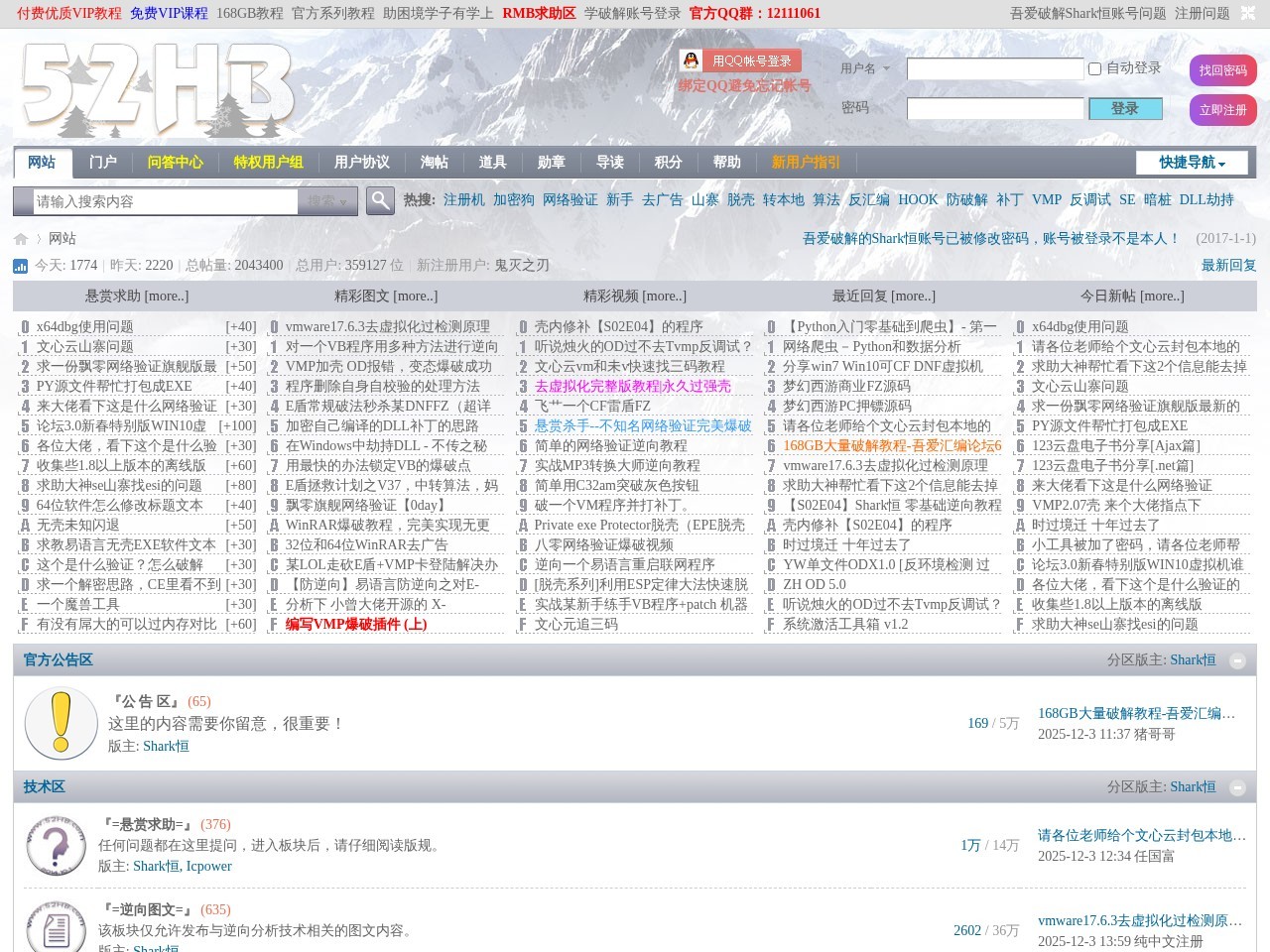This screenshot has height=952, width=1270.
Task: Collapse the 技术区 section
Action: (1236, 786)
